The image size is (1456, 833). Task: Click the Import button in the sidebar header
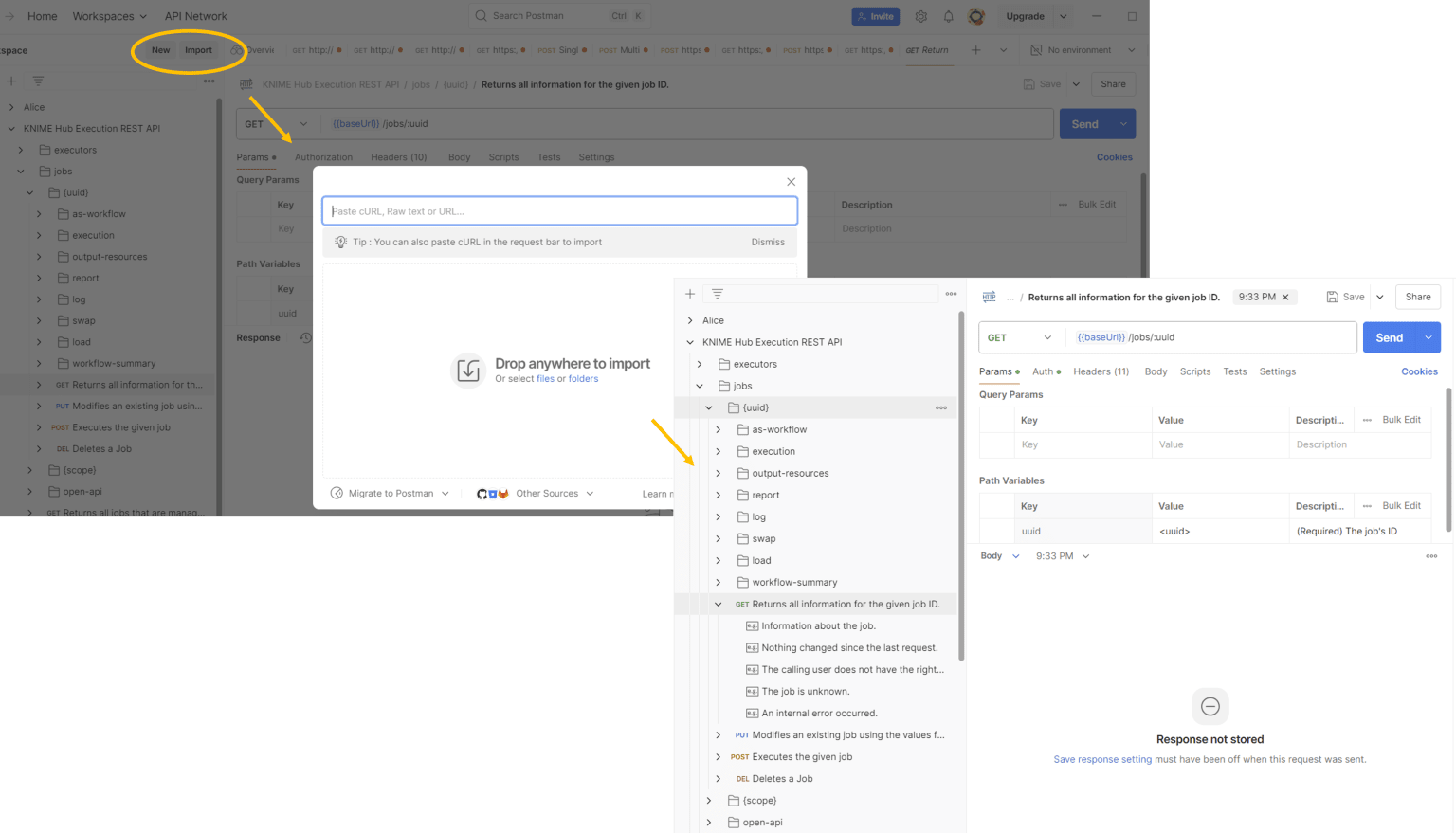198,50
